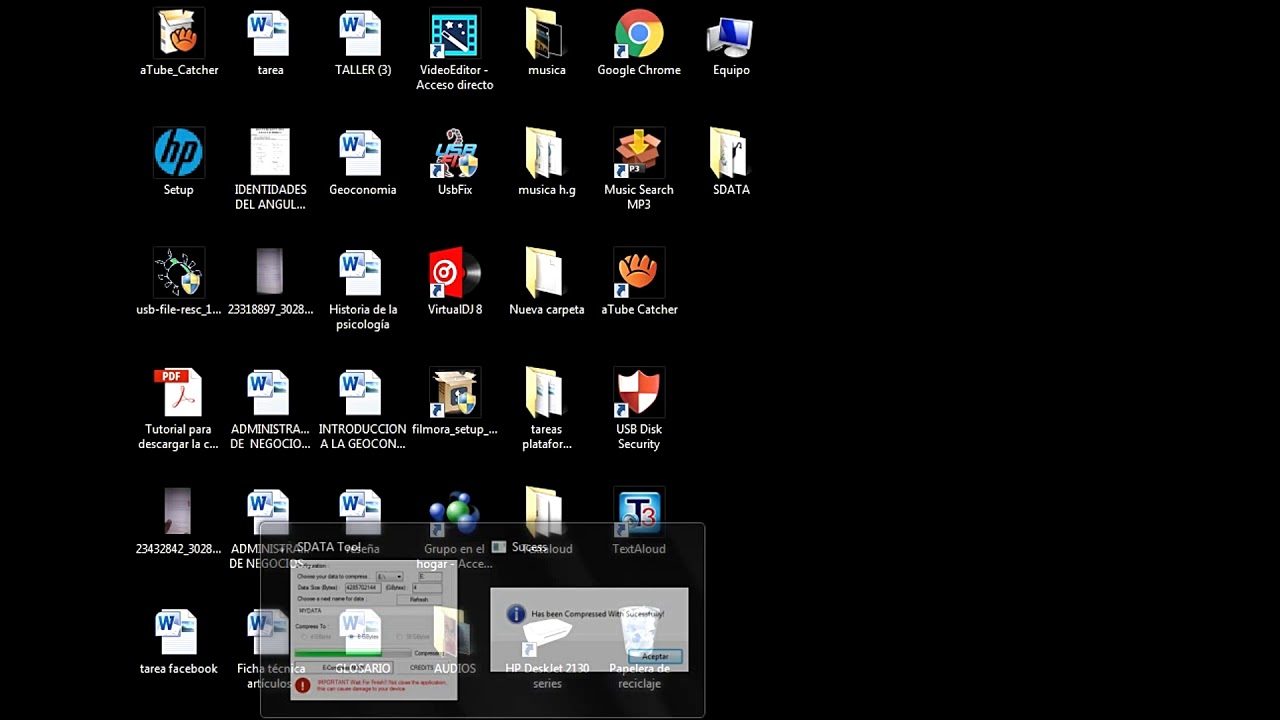Open the Tutorial para descargar PDF
The image size is (1280, 720).
coord(179,408)
